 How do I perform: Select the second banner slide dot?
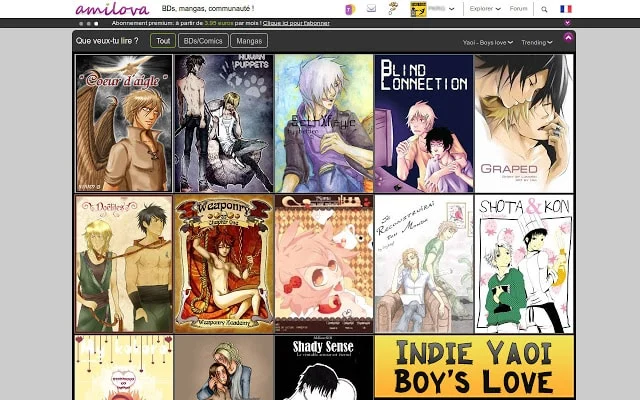(89, 24)
